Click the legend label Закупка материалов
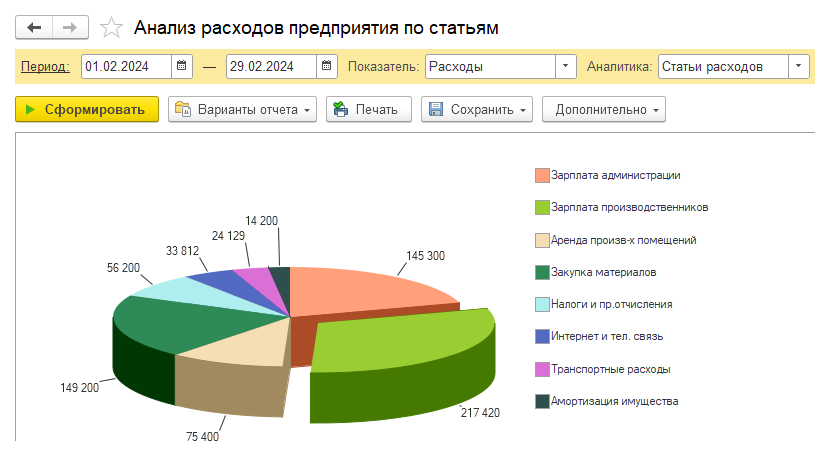 603,272
